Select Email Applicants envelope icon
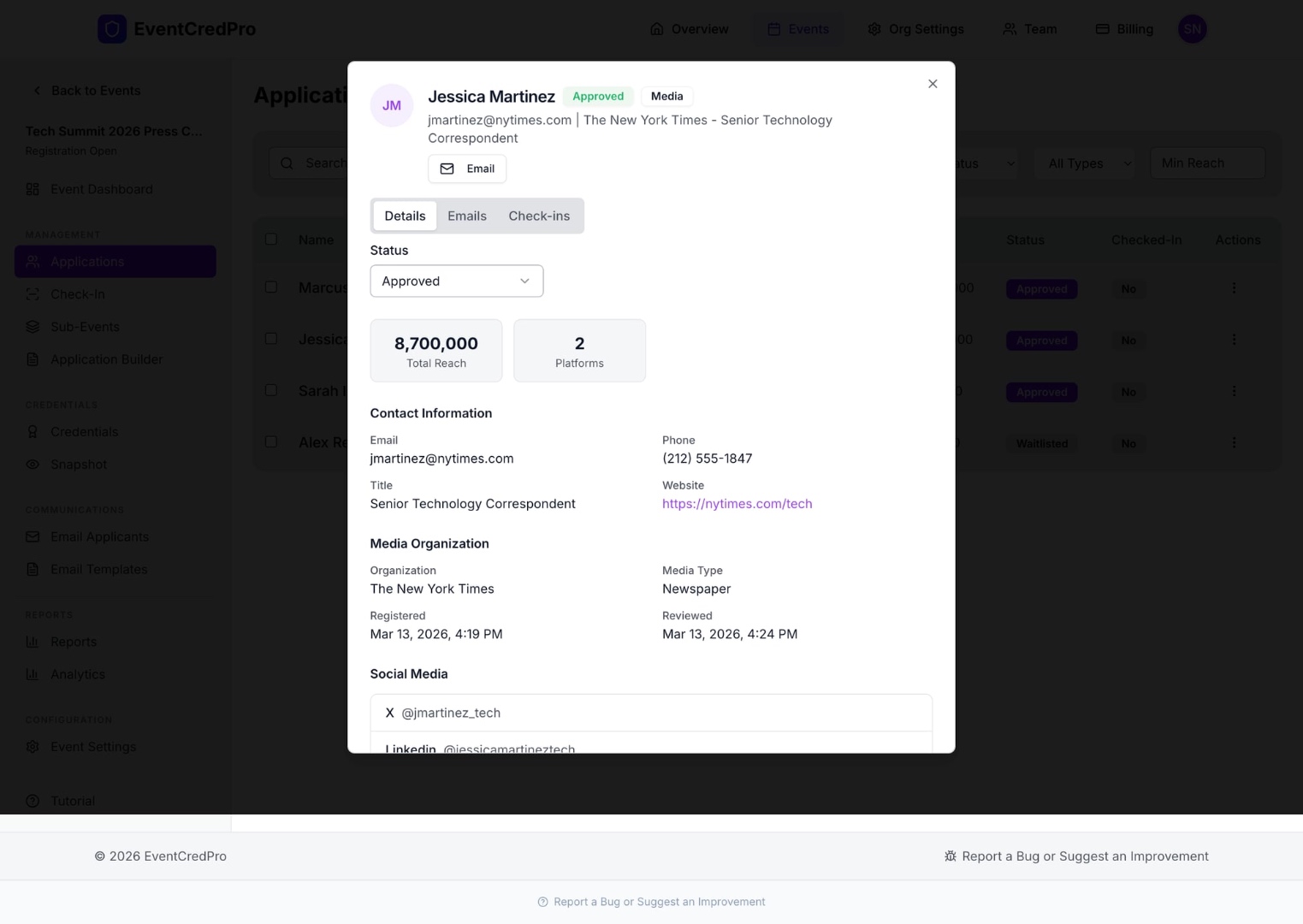1303x924 pixels. click(33, 536)
